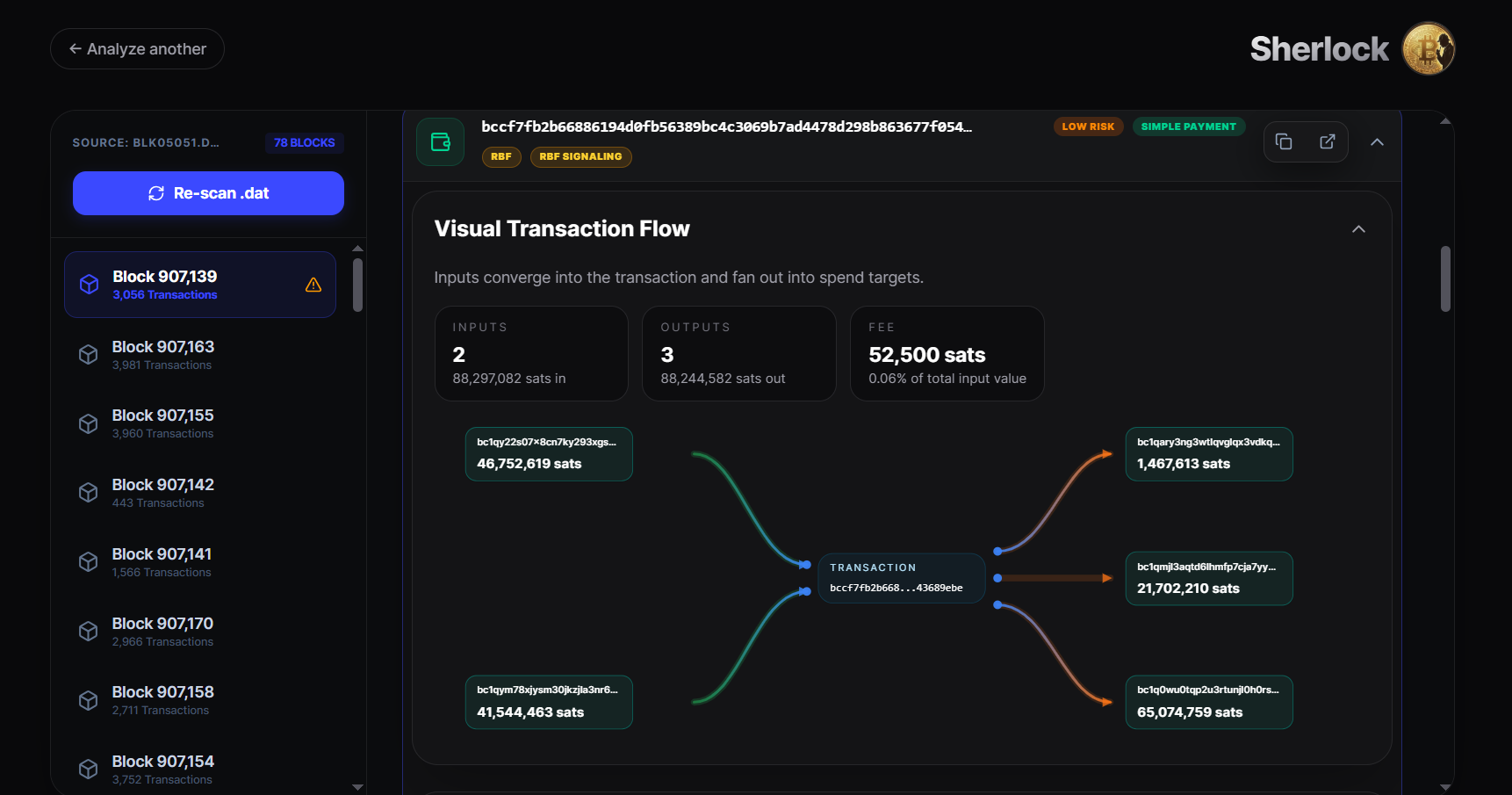Collapse the transaction details panel chevron
This screenshot has height=795, width=1512.
pos(1377,141)
